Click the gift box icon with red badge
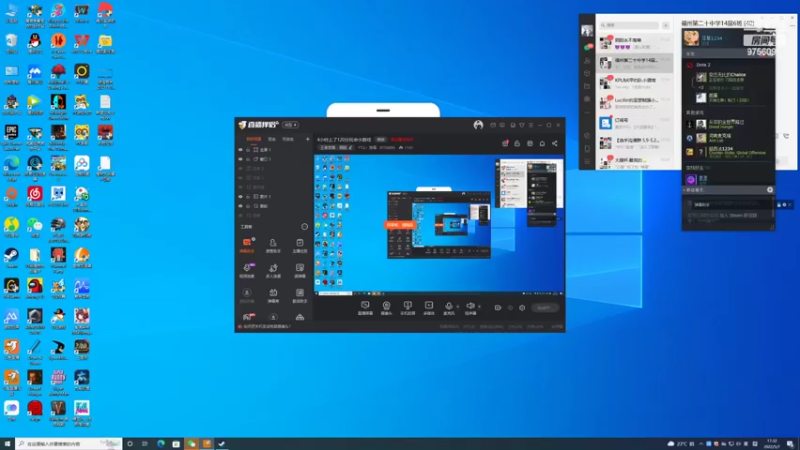 [x=505, y=143]
